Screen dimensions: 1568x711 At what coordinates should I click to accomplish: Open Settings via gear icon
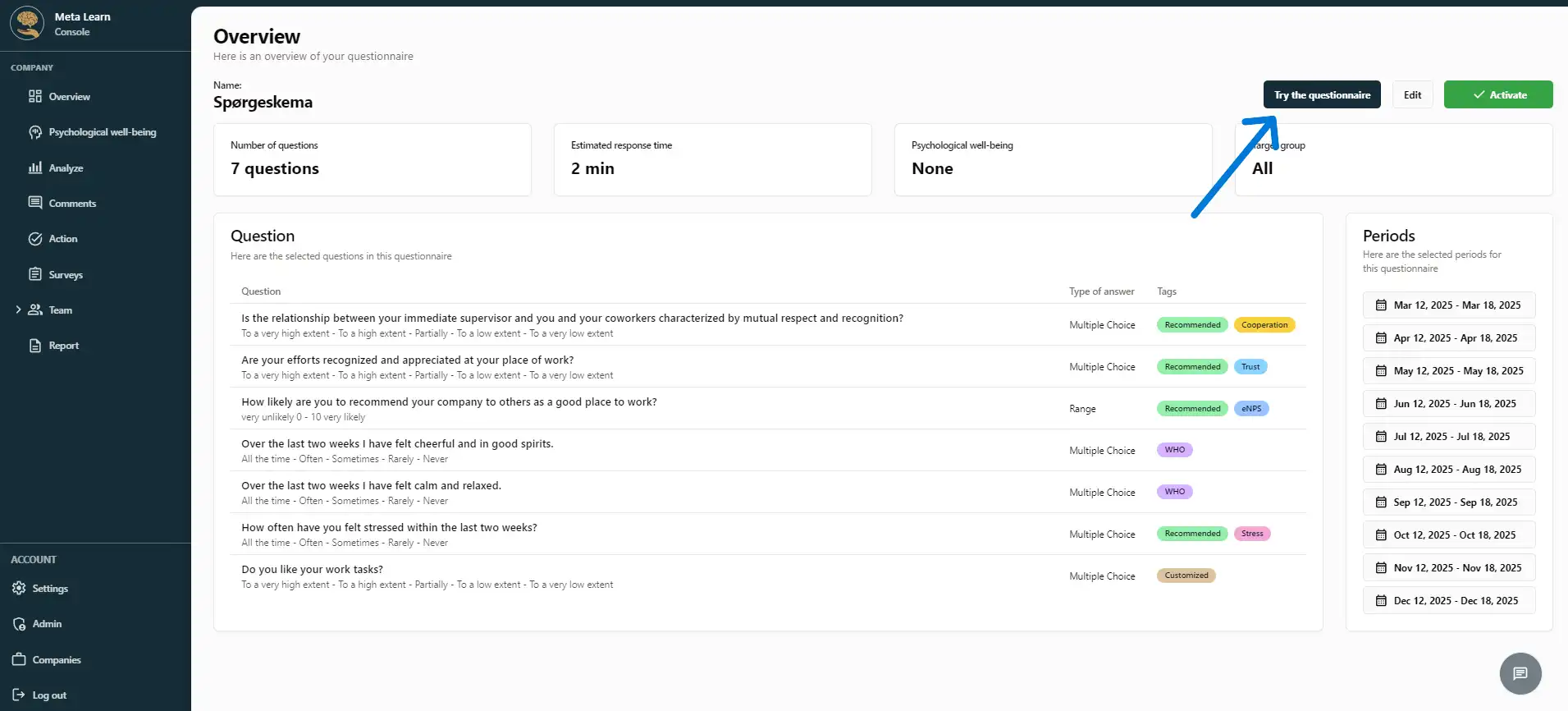pyautogui.click(x=19, y=589)
